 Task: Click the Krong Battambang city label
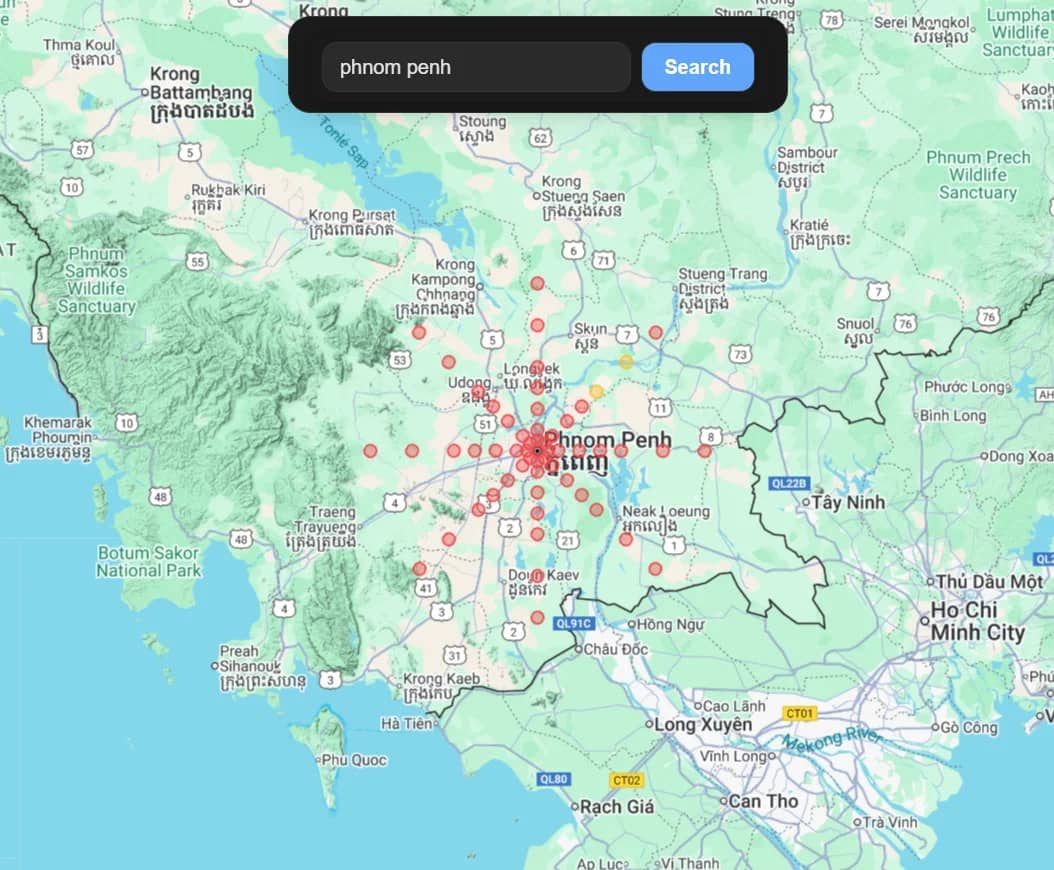point(200,92)
